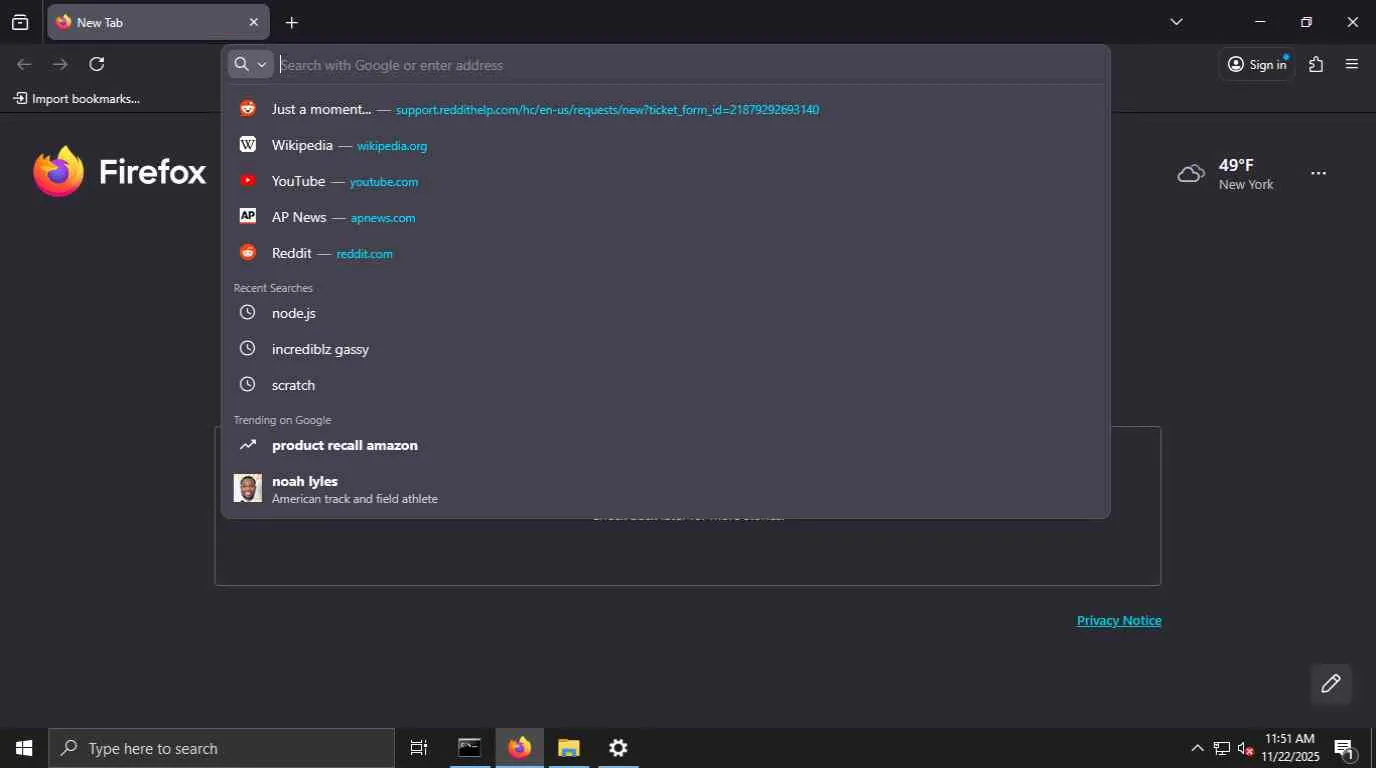This screenshot has width=1376, height=768.
Task: Click the Firefox taskbar icon
Action: (519, 748)
